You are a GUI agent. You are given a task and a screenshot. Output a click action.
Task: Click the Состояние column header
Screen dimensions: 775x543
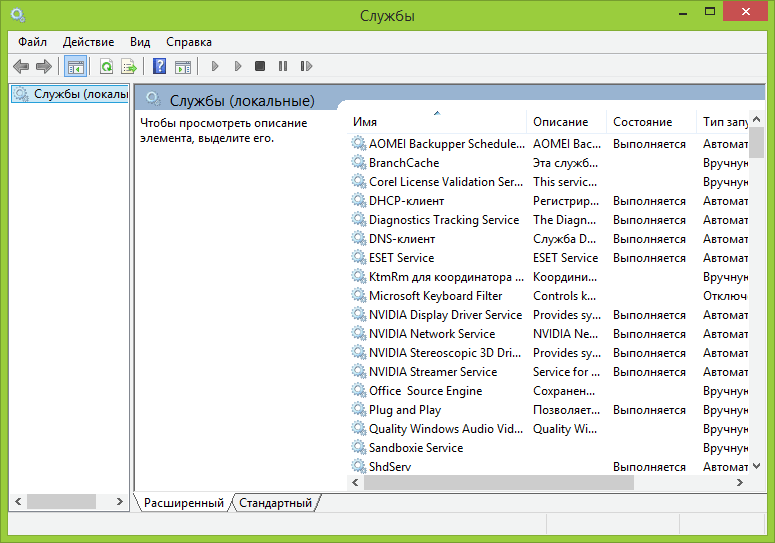[642, 122]
